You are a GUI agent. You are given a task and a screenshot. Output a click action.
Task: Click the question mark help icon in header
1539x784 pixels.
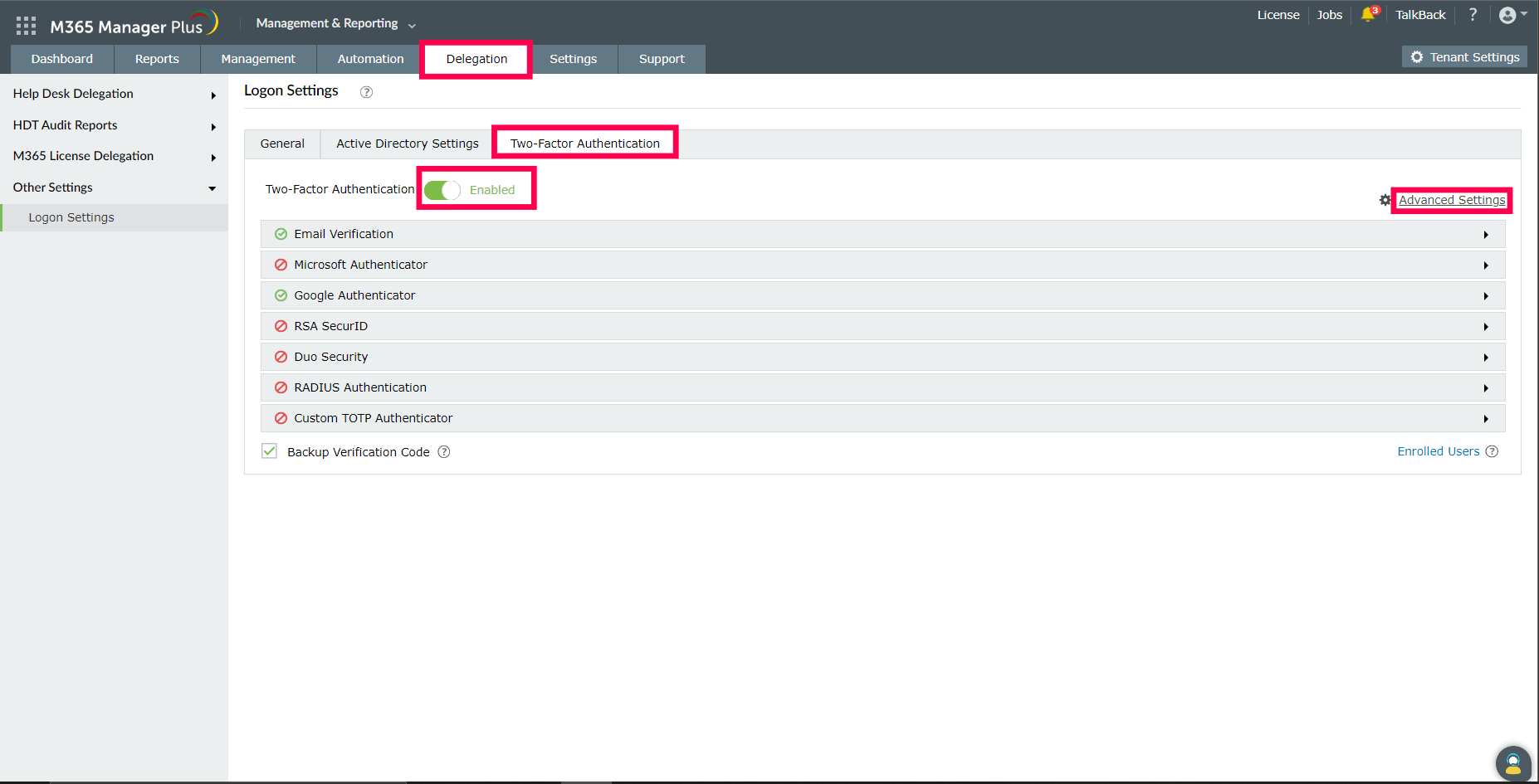[x=1473, y=14]
